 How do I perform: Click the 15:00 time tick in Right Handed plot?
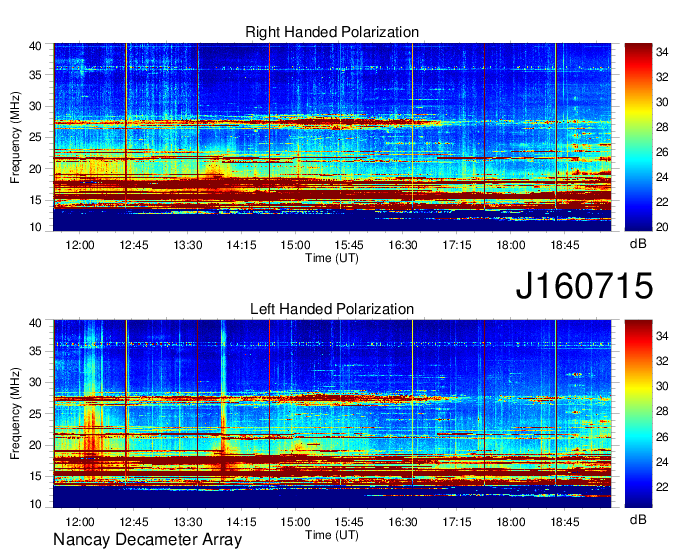[x=295, y=245]
